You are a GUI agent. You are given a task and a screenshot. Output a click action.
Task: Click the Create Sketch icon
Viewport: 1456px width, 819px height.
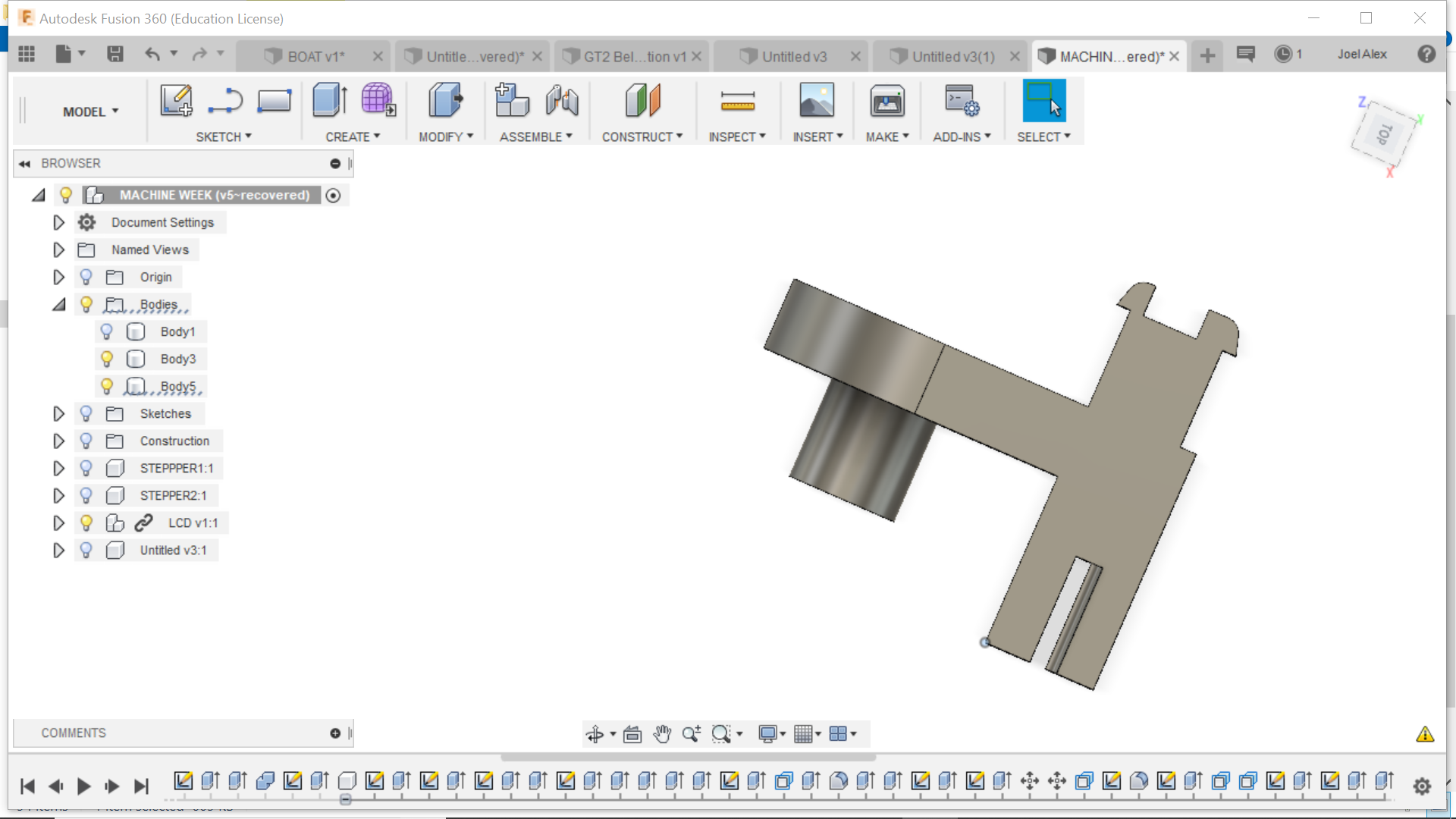click(176, 101)
